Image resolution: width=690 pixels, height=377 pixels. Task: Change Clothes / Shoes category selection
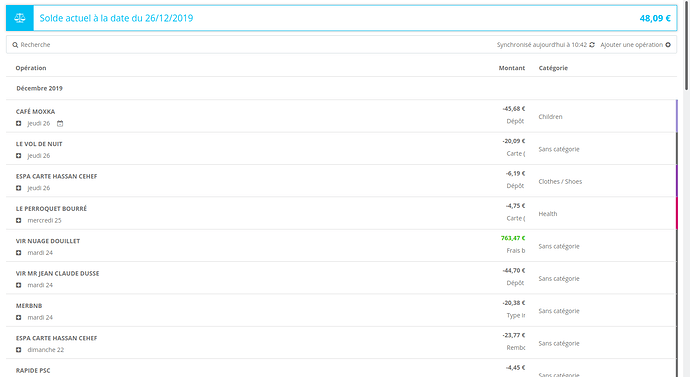[x=560, y=181]
